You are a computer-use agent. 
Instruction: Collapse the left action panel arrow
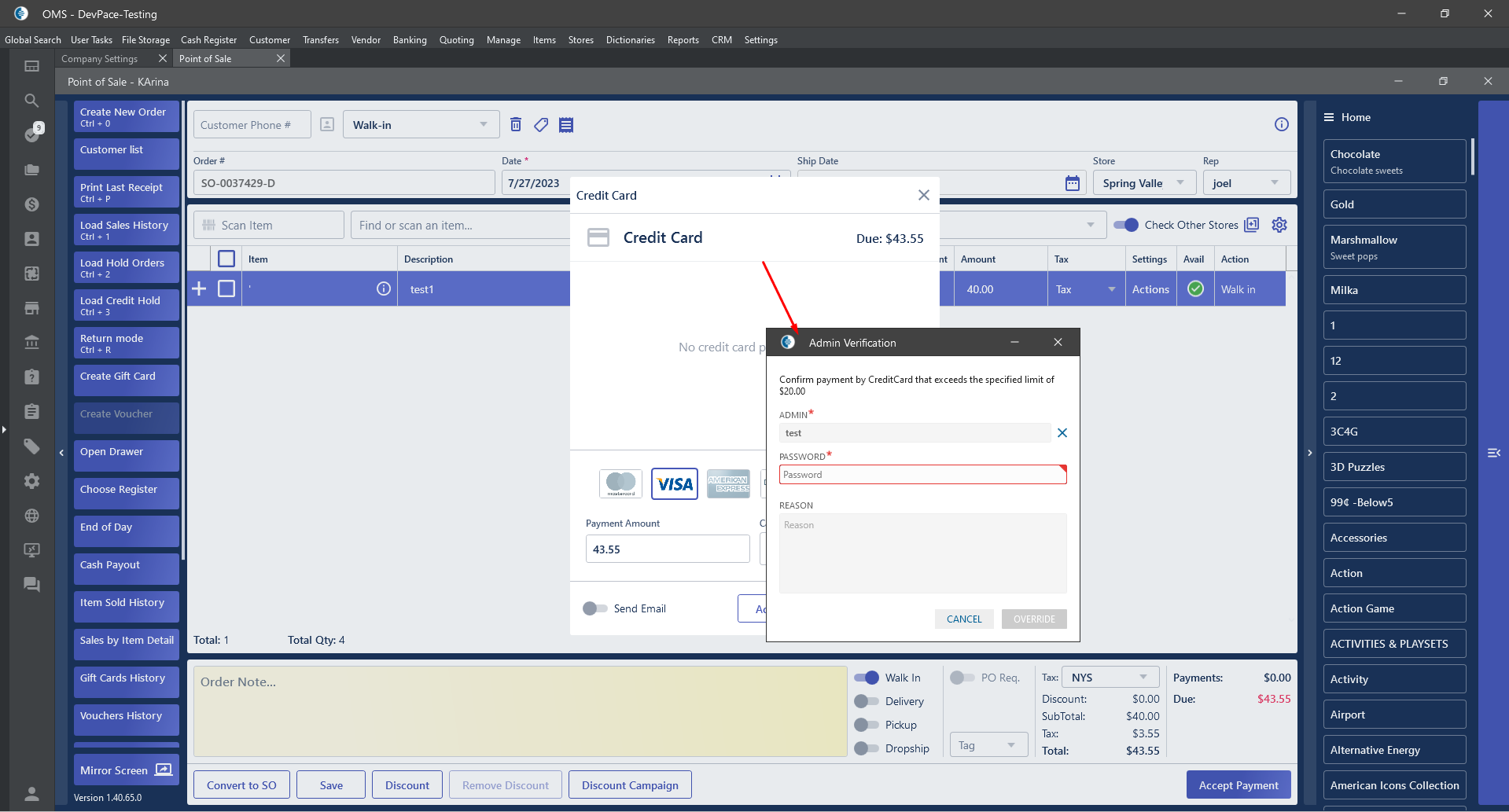61,453
